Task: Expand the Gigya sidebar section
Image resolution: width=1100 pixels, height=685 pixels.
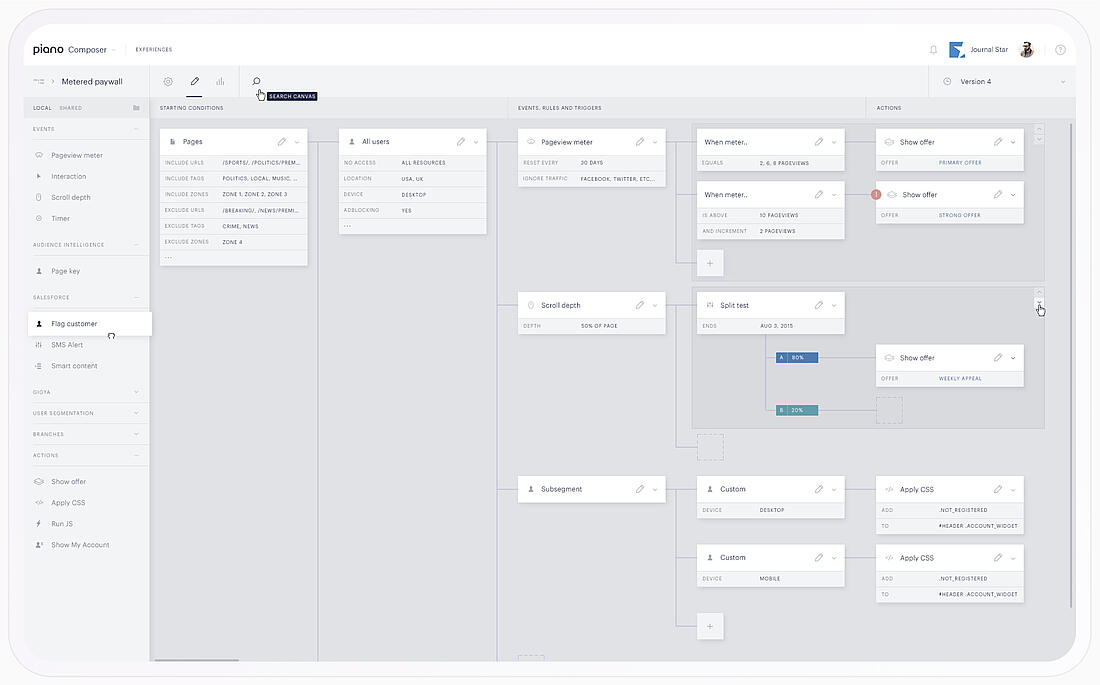Action: coord(136,392)
